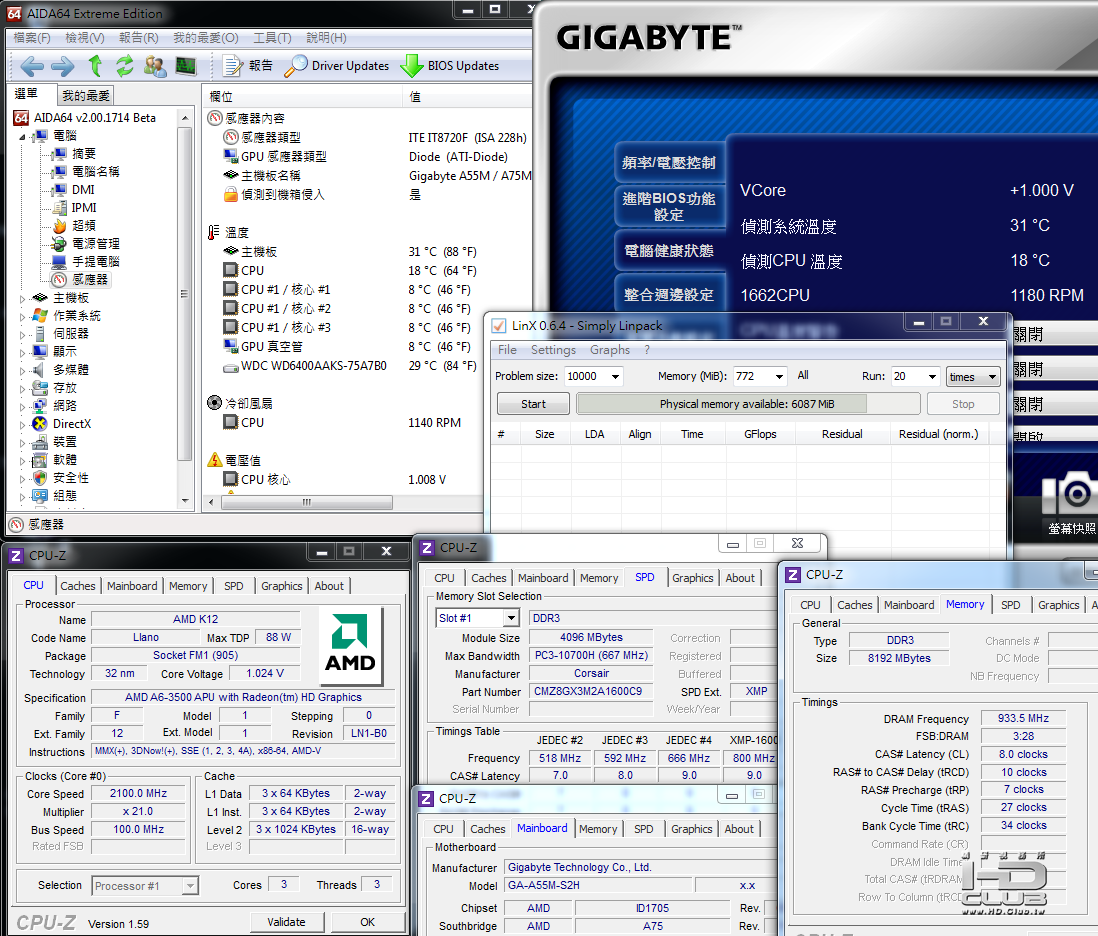
Task: Expand the 作業系統 tree node
Action: point(22,316)
